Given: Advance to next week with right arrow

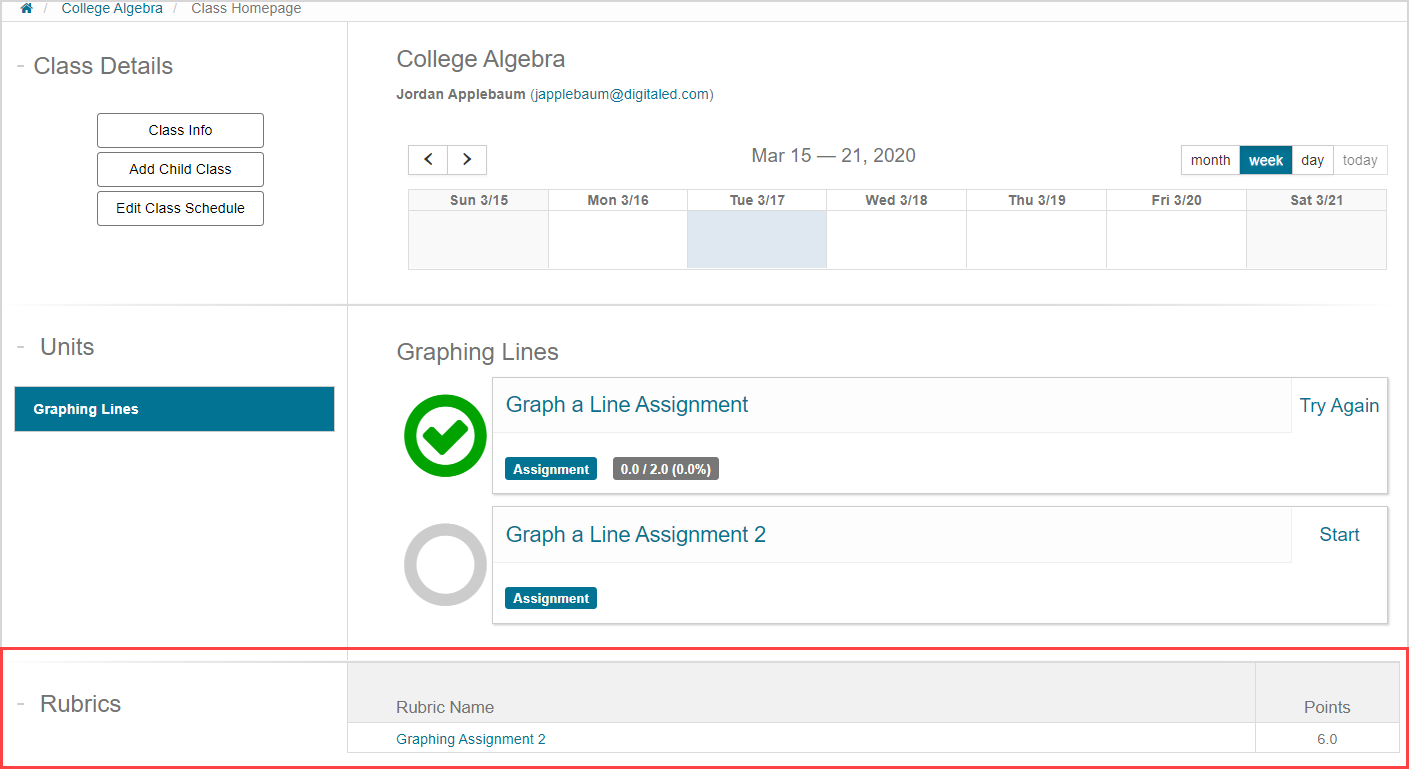Looking at the screenshot, I should click(467, 160).
